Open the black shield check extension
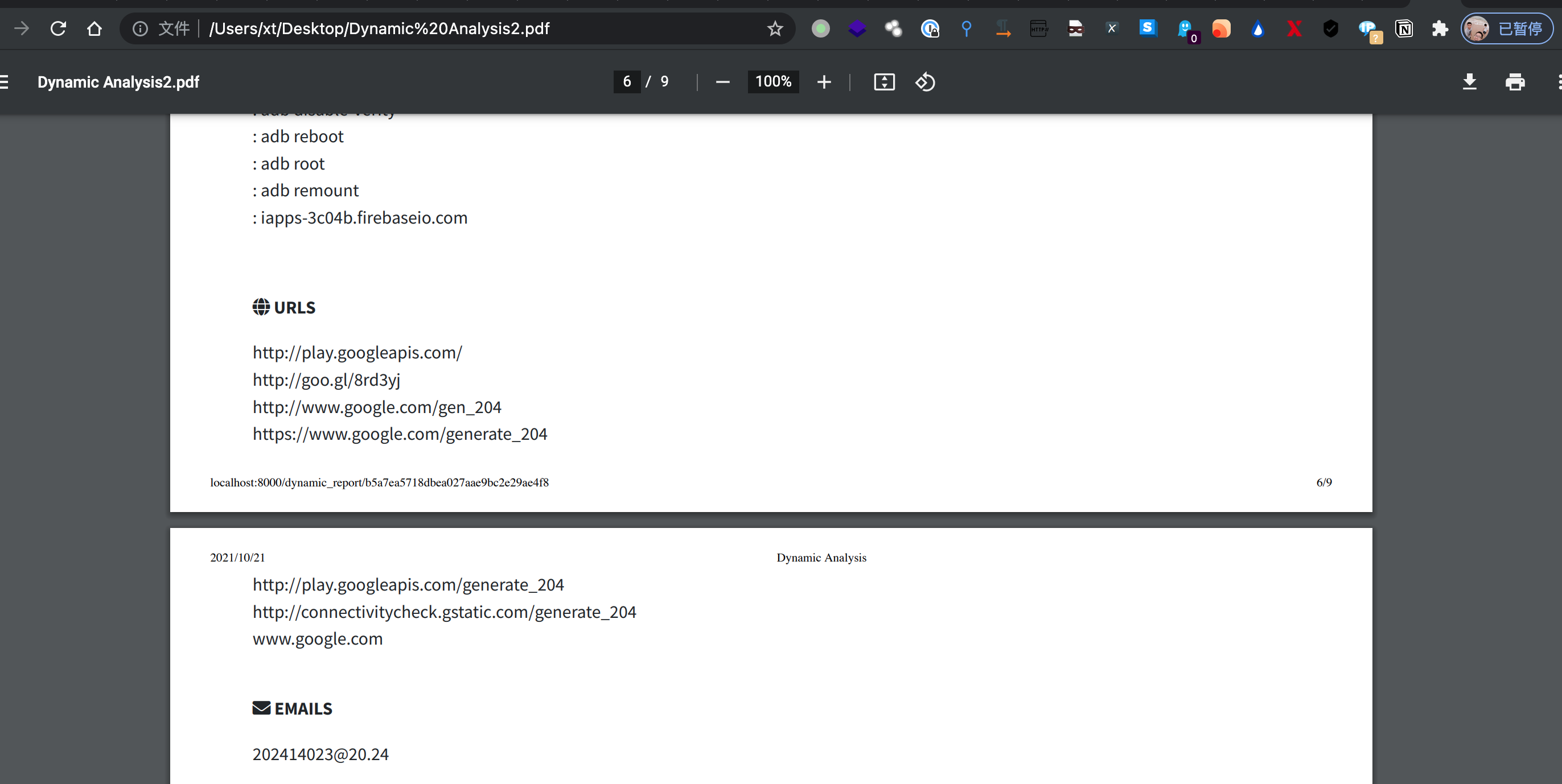1562x784 pixels. tap(1330, 28)
